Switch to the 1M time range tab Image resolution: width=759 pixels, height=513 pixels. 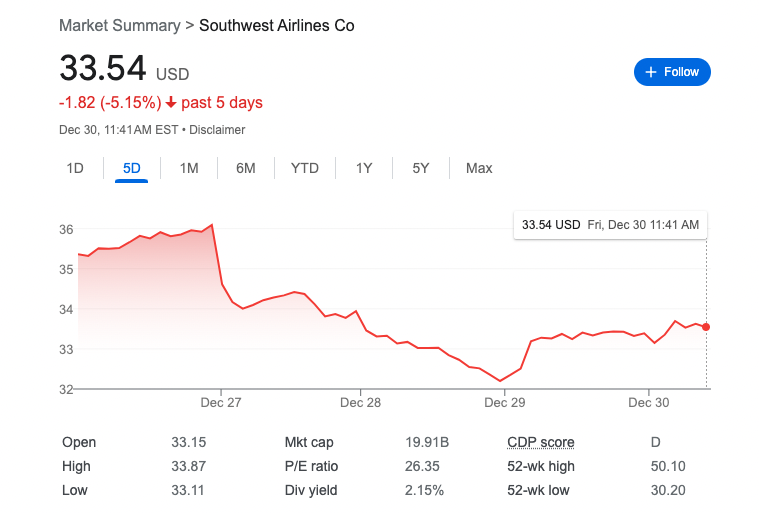(x=189, y=168)
